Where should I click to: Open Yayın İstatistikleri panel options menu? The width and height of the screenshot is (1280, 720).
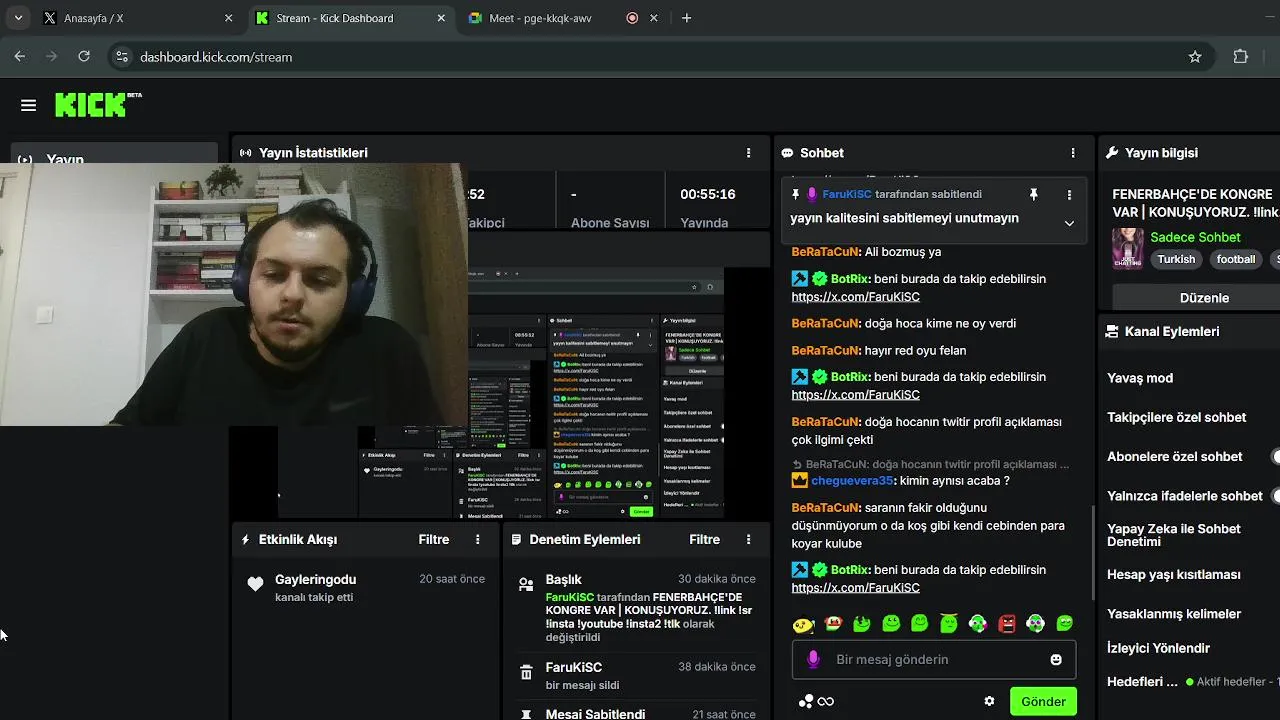click(x=748, y=153)
